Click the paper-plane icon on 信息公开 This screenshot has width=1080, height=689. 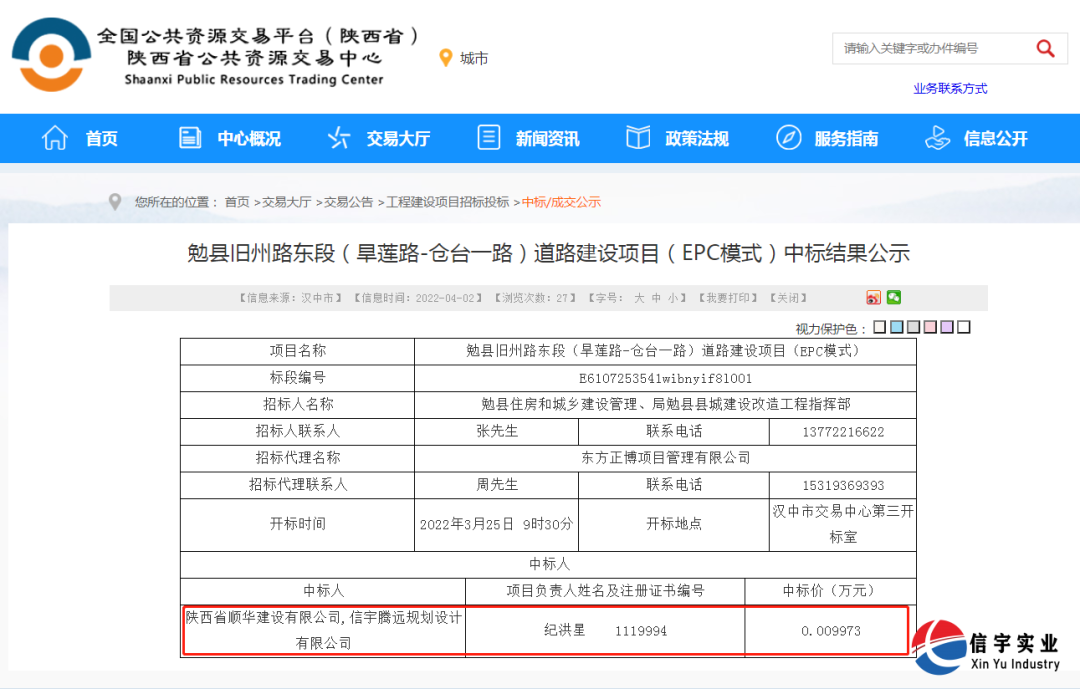click(937, 138)
